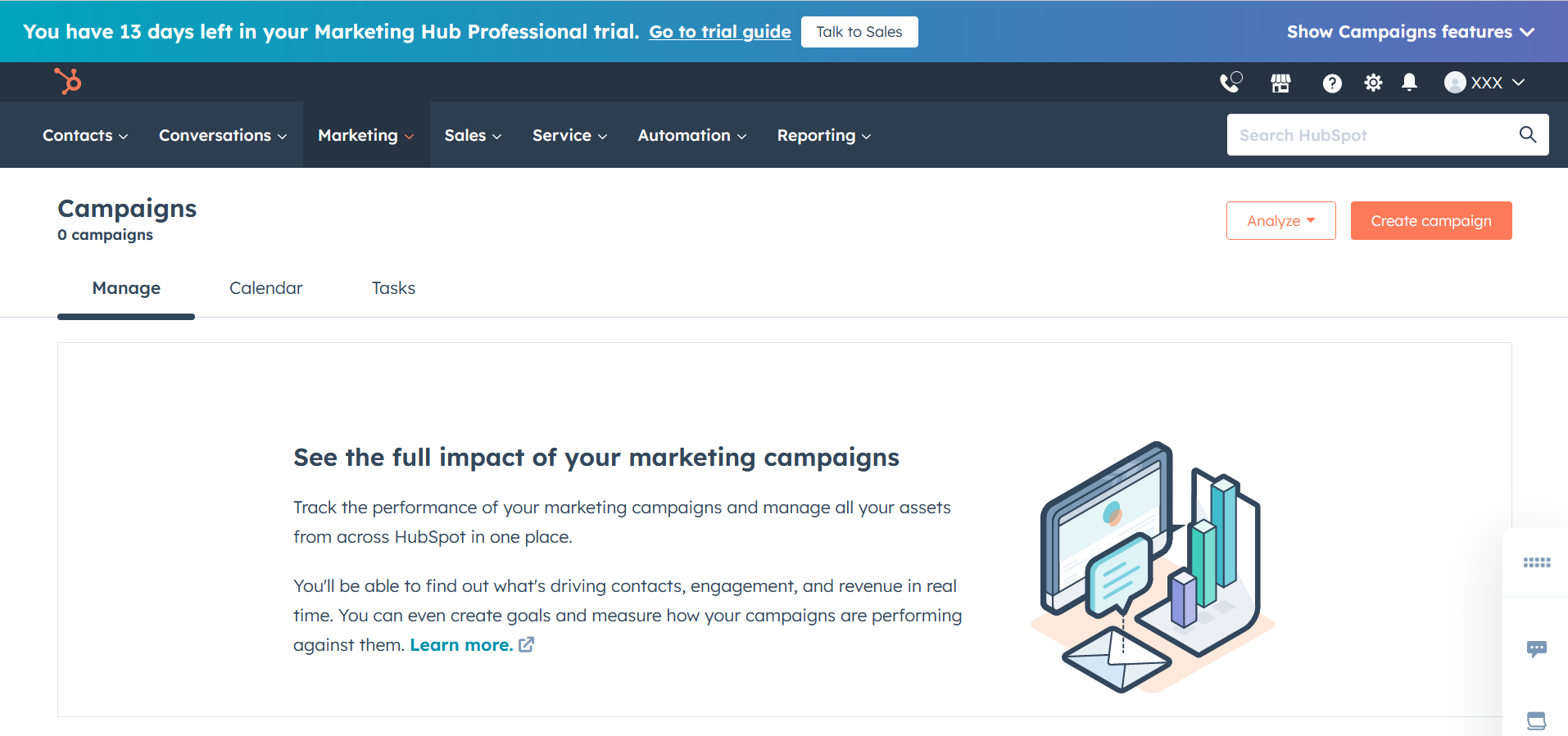Open the notifications bell
This screenshot has width=1568, height=736.
(1409, 82)
